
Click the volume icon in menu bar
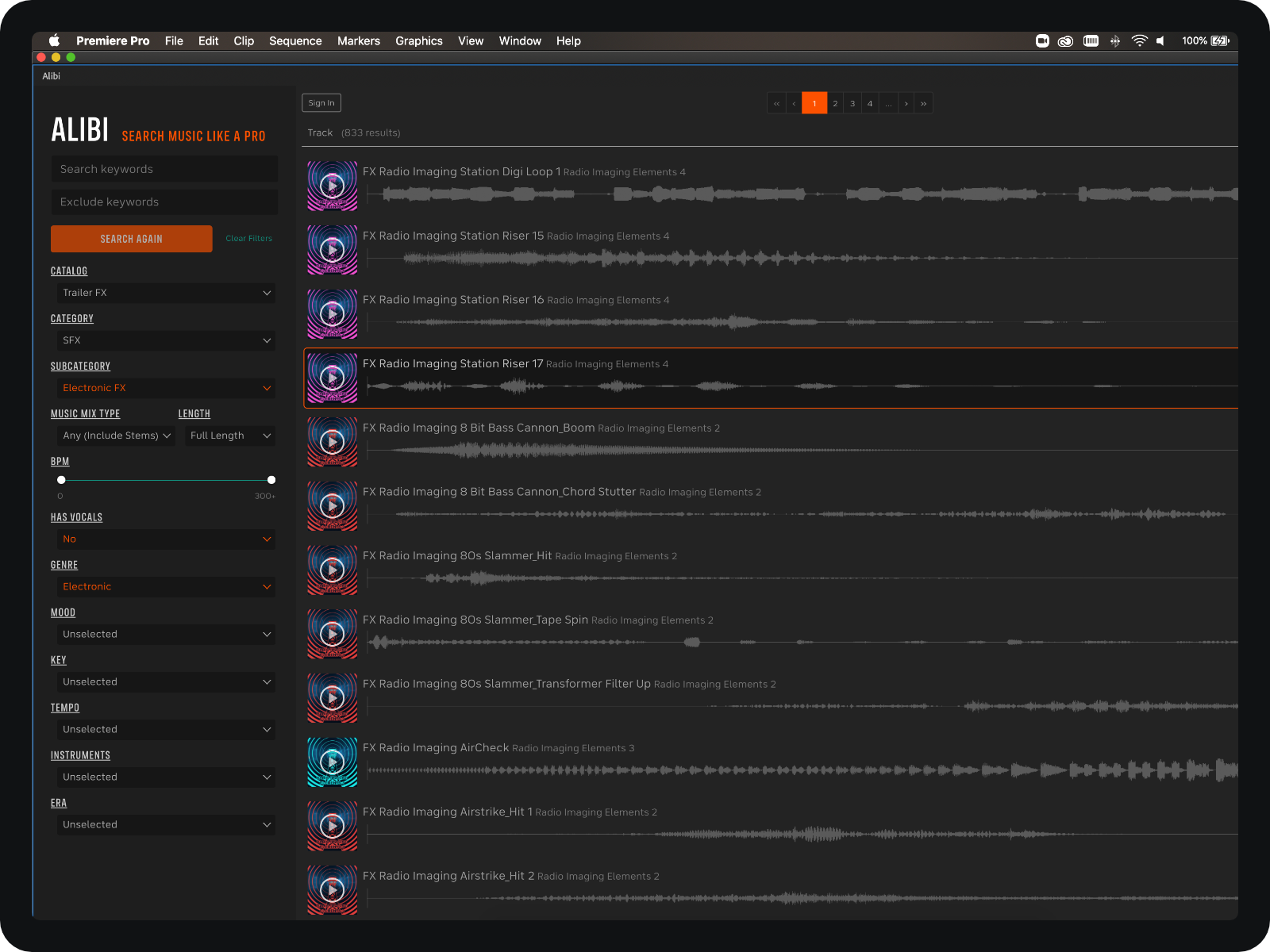(1160, 40)
